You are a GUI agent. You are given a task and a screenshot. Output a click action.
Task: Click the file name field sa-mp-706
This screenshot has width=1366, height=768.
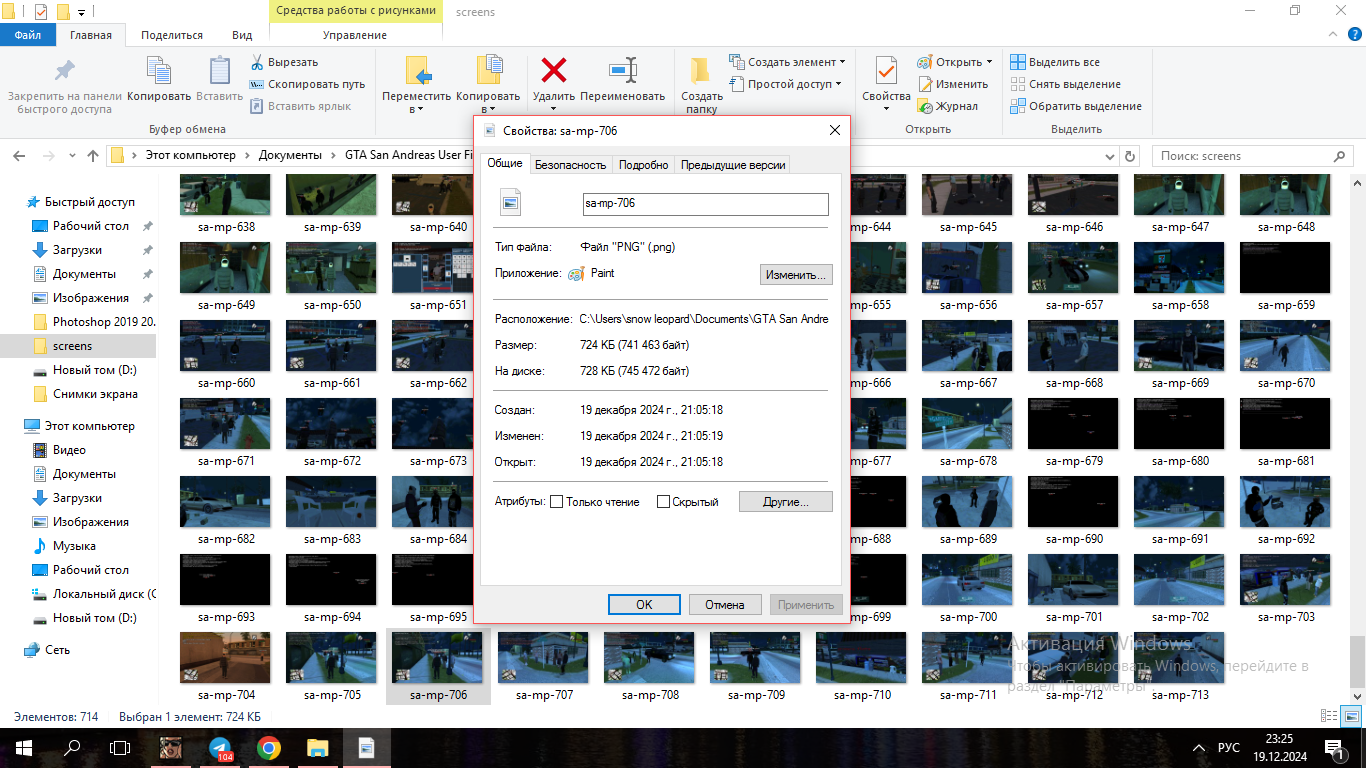tap(705, 204)
